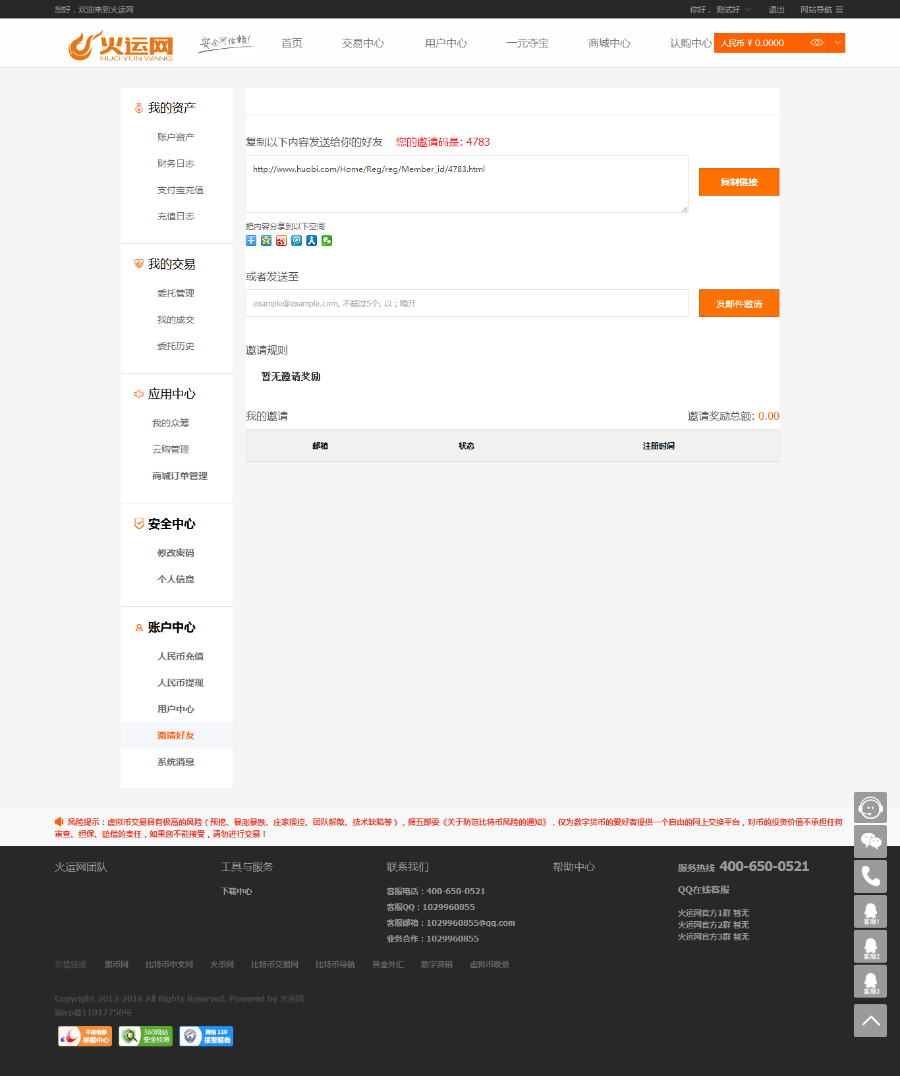900x1076 pixels.
Task: Go to 首页 in main navigation
Action: (292, 43)
